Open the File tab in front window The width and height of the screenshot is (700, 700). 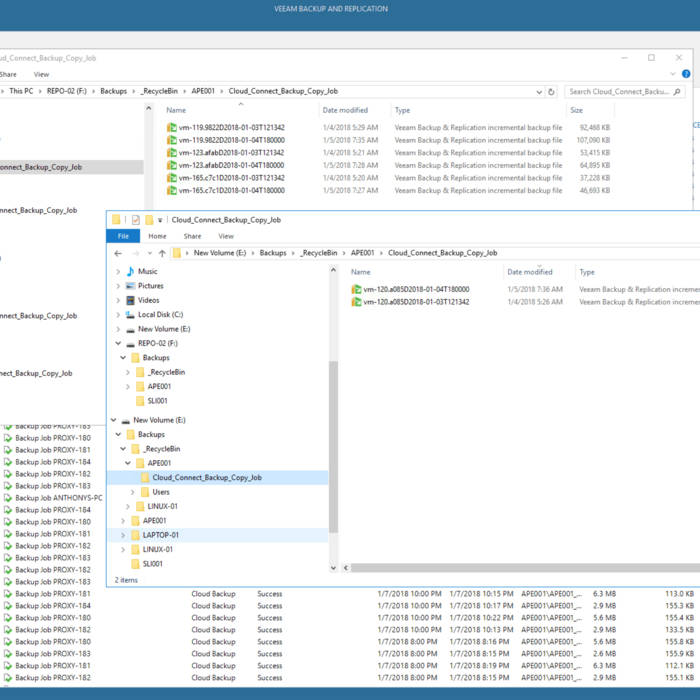[123, 236]
